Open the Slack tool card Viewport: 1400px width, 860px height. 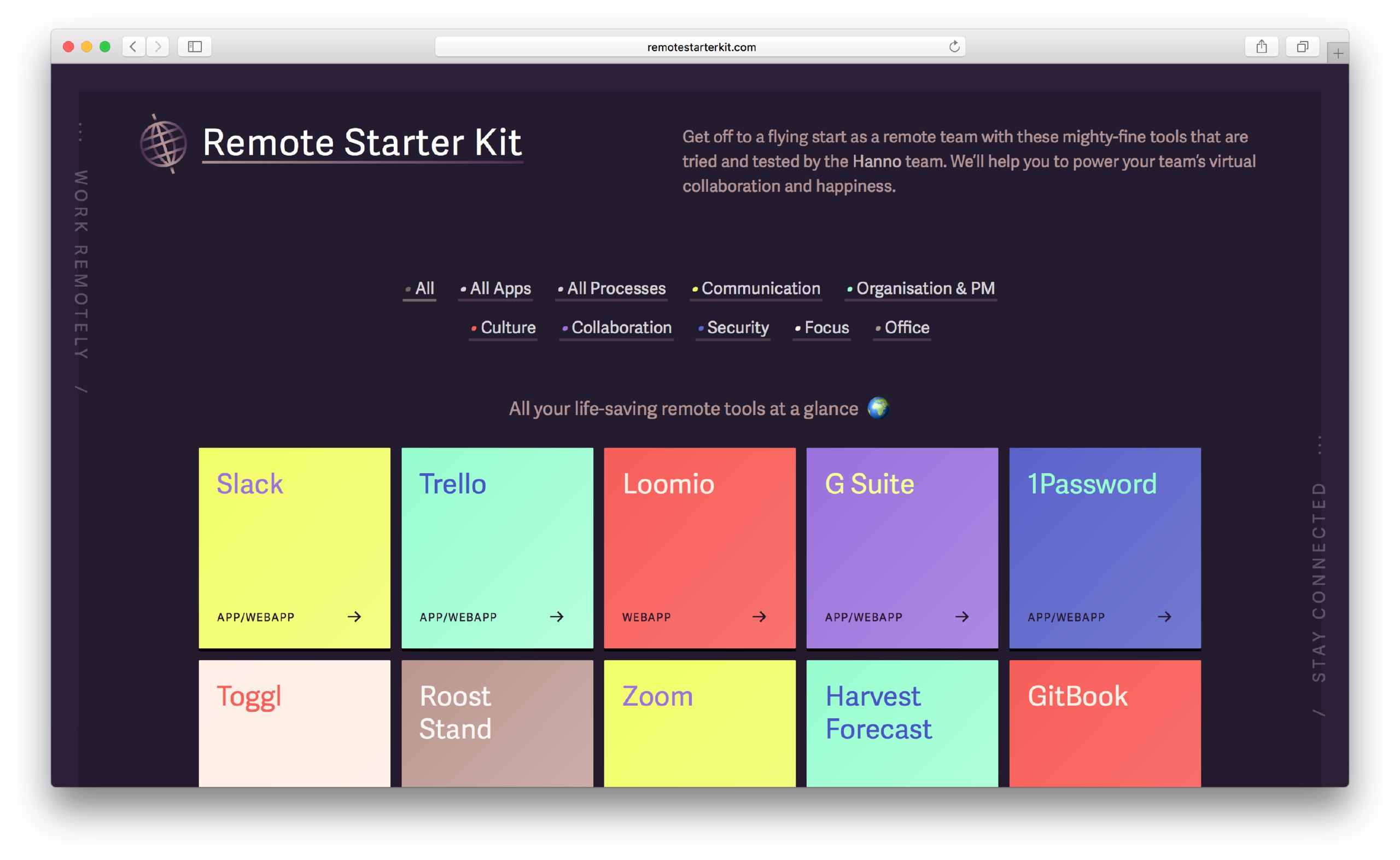294,548
